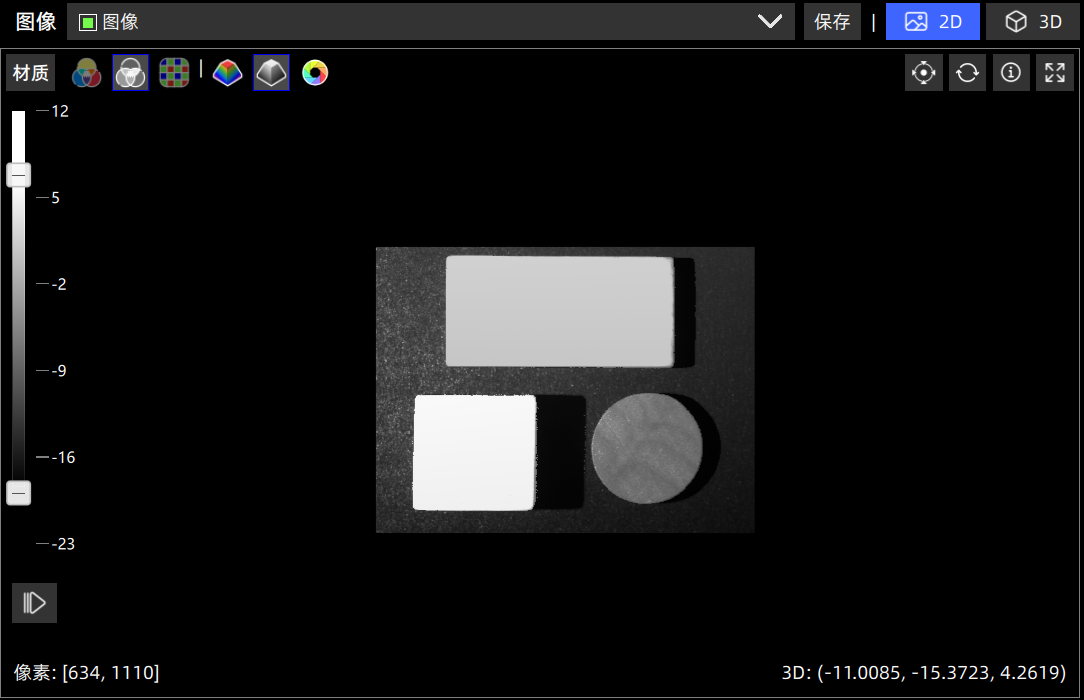Click the green square icon in dropdown
The width and height of the screenshot is (1084, 700).
[88, 22]
